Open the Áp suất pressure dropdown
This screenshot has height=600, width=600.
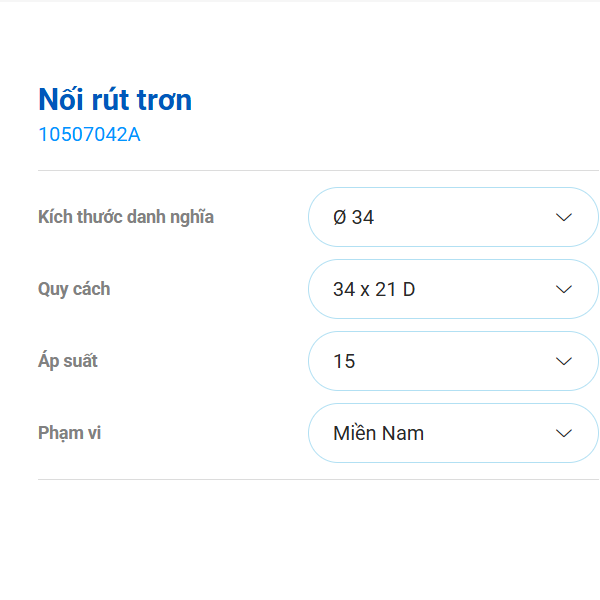point(452,361)
